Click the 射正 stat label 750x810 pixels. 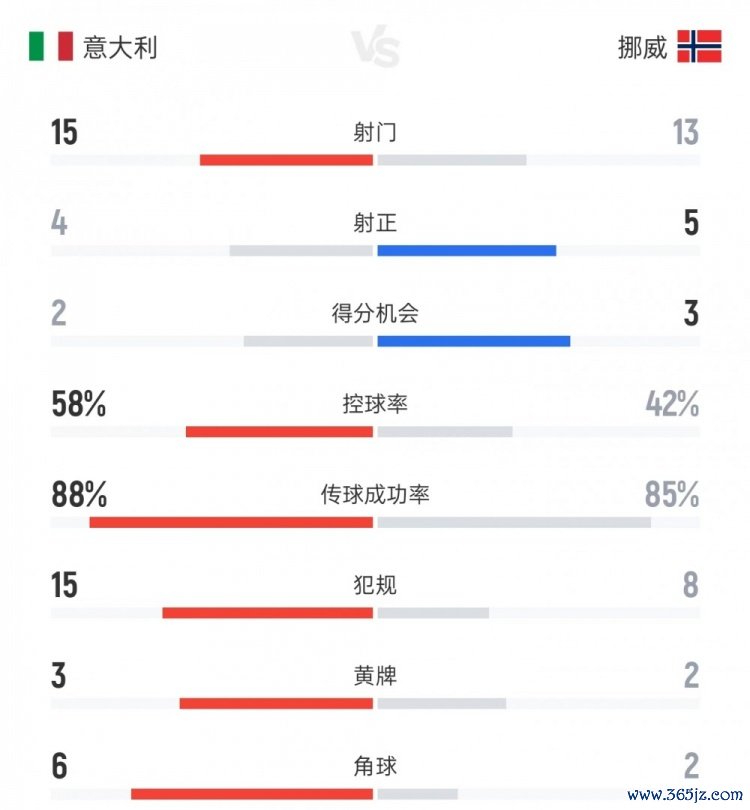(375, 223)
